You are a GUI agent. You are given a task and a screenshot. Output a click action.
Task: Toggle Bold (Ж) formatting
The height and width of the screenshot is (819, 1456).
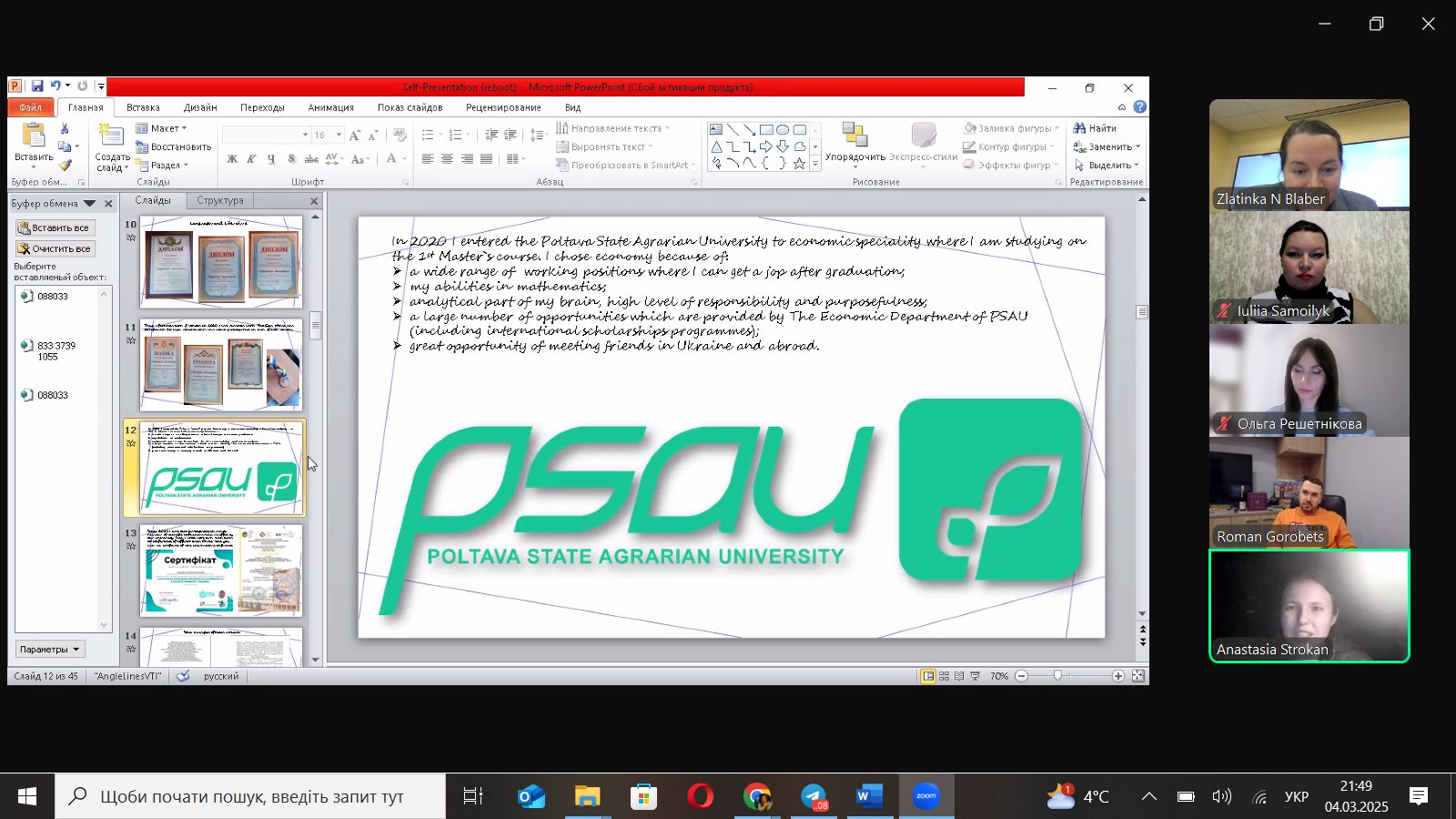(232, 159)
